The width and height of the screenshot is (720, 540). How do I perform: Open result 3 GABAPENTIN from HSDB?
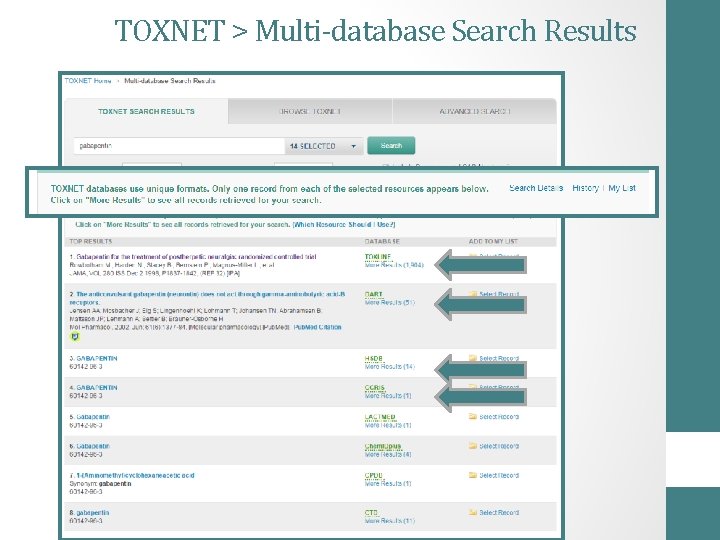96,358
